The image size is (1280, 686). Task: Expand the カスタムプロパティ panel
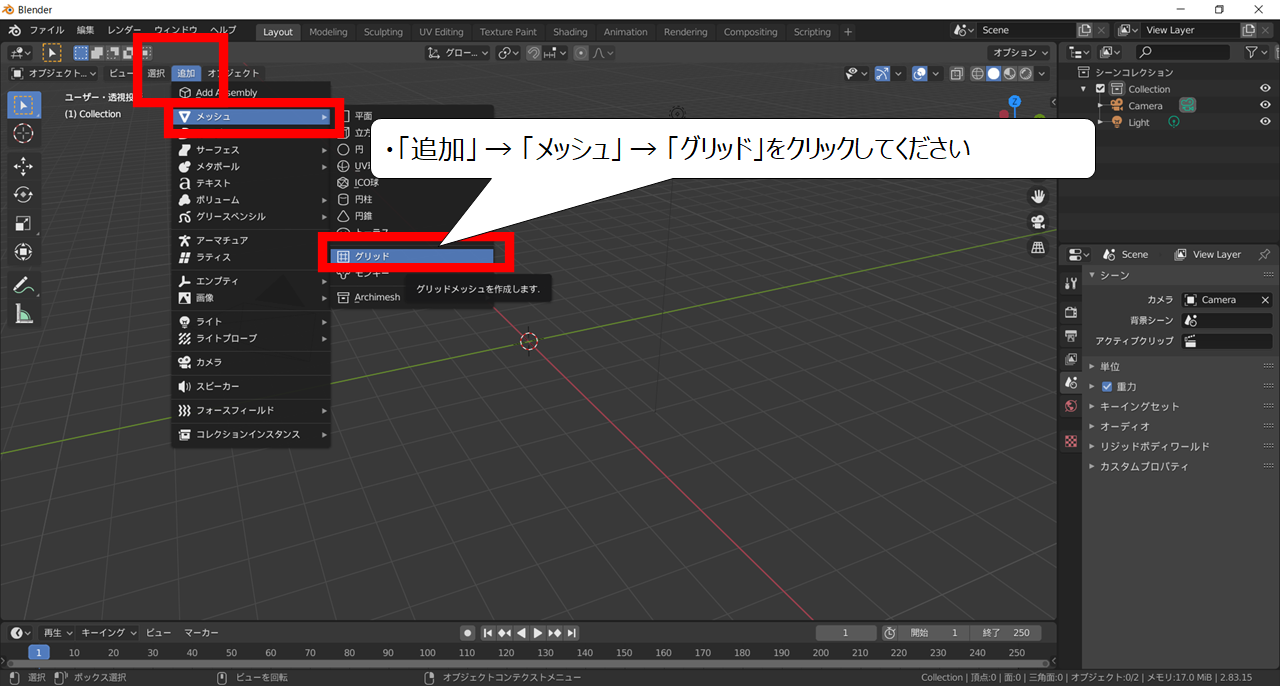coord(1144,466)
